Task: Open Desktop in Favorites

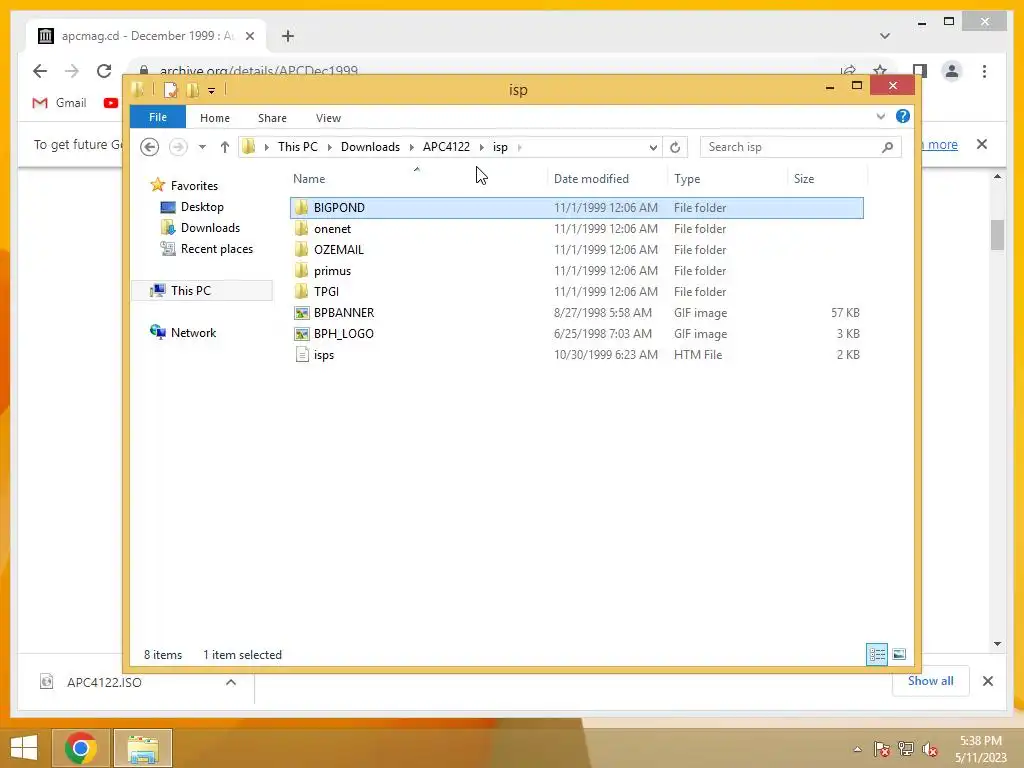Action: click(x=192, y=207)
